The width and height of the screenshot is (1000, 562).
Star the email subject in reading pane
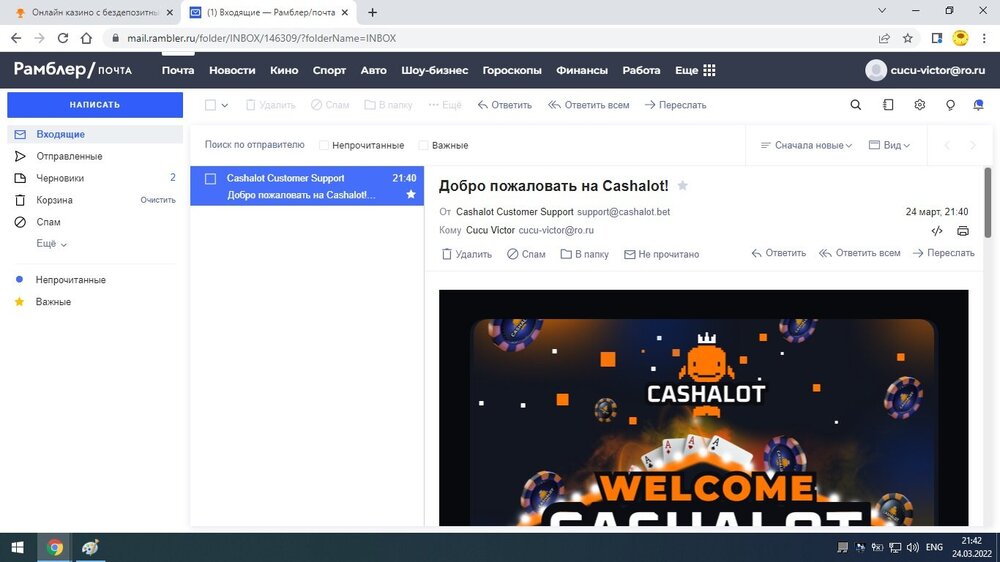[x=682, y=186]
